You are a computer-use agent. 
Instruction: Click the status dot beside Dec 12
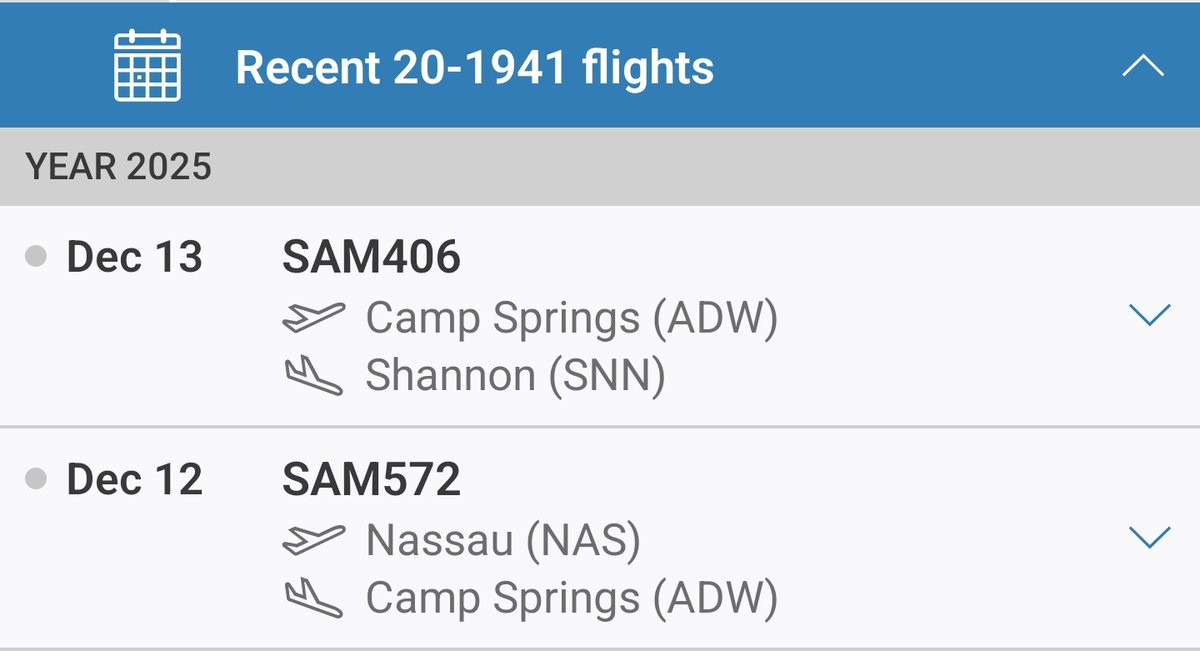click(x=37, y=480)
